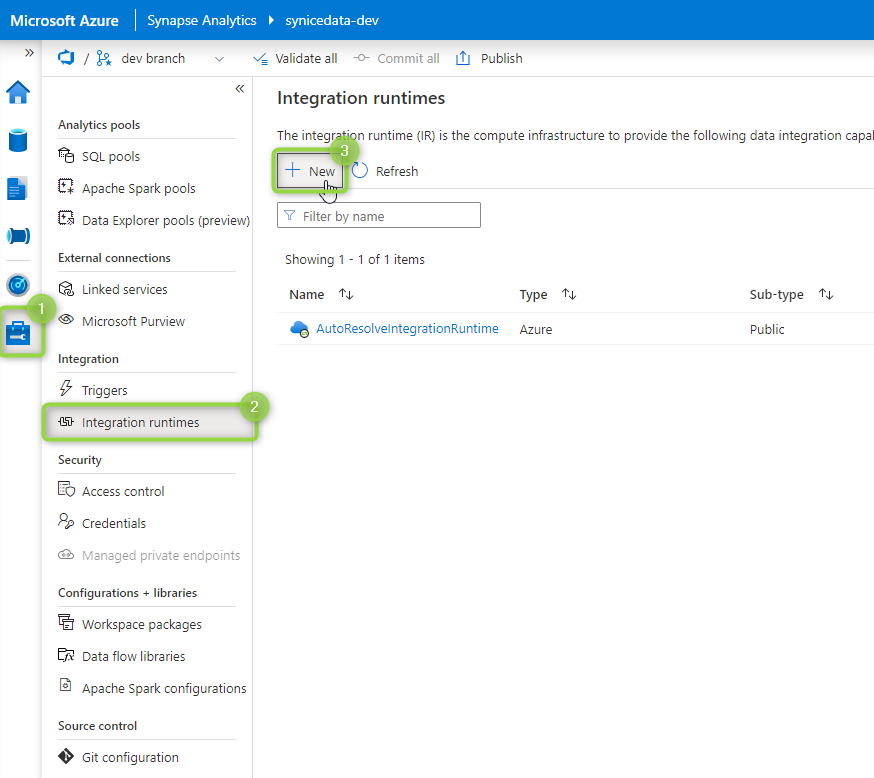Click the Credentials person-key icon
Viewport: 874px width, 778px height.
(66, 521)
